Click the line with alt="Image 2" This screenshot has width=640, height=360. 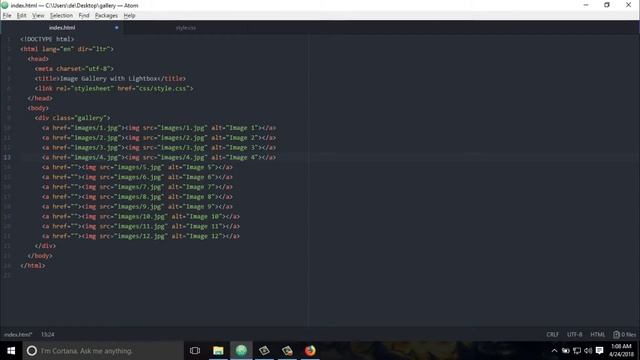[x=159, y=138]
